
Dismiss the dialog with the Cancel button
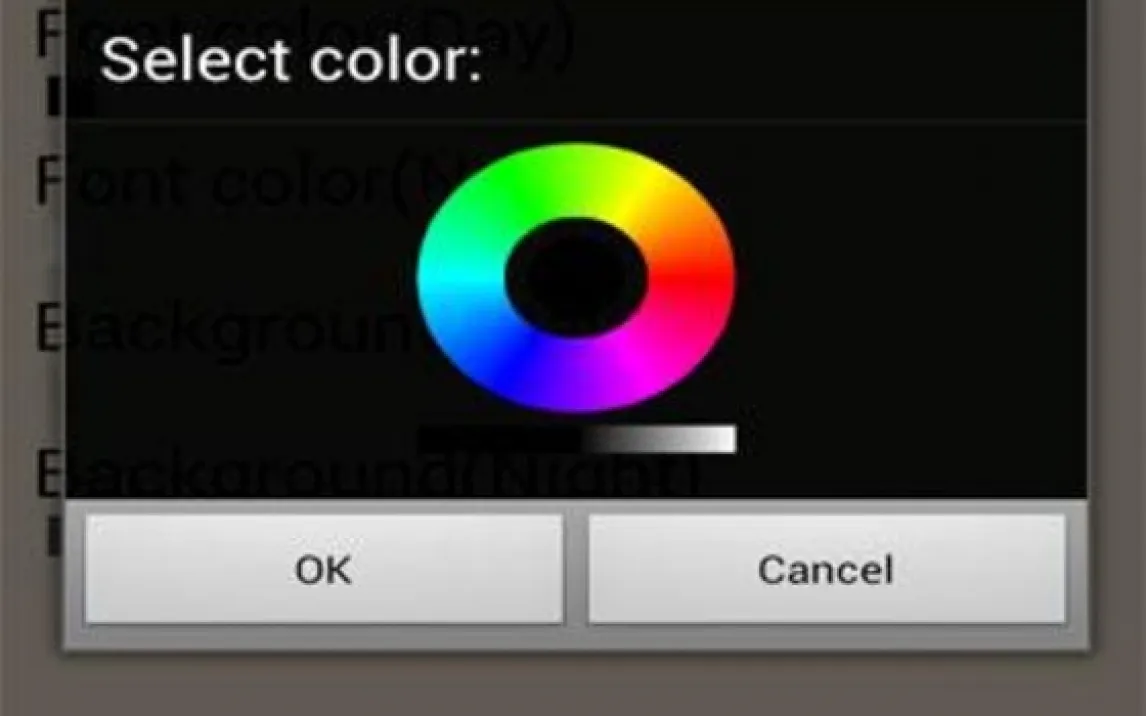827,569
